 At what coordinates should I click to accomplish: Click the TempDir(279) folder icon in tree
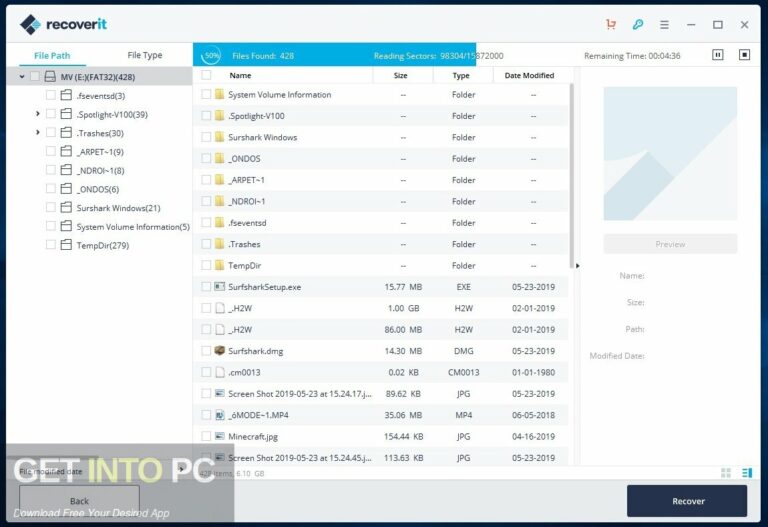click(66, 245)
